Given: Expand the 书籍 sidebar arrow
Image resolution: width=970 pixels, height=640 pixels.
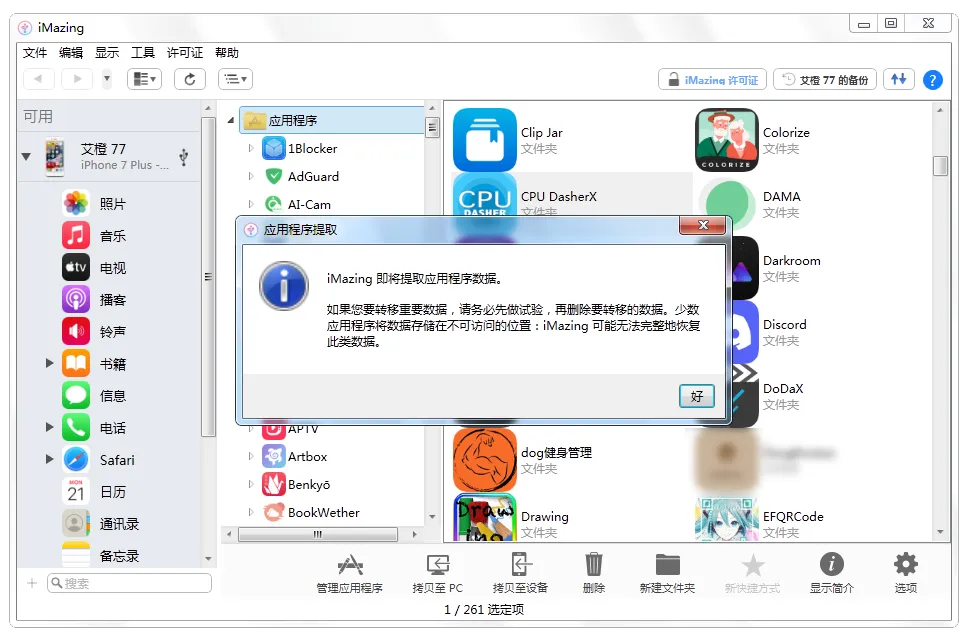Looking at the screenshot, I should pyautogui.click(x=49, y=363).
